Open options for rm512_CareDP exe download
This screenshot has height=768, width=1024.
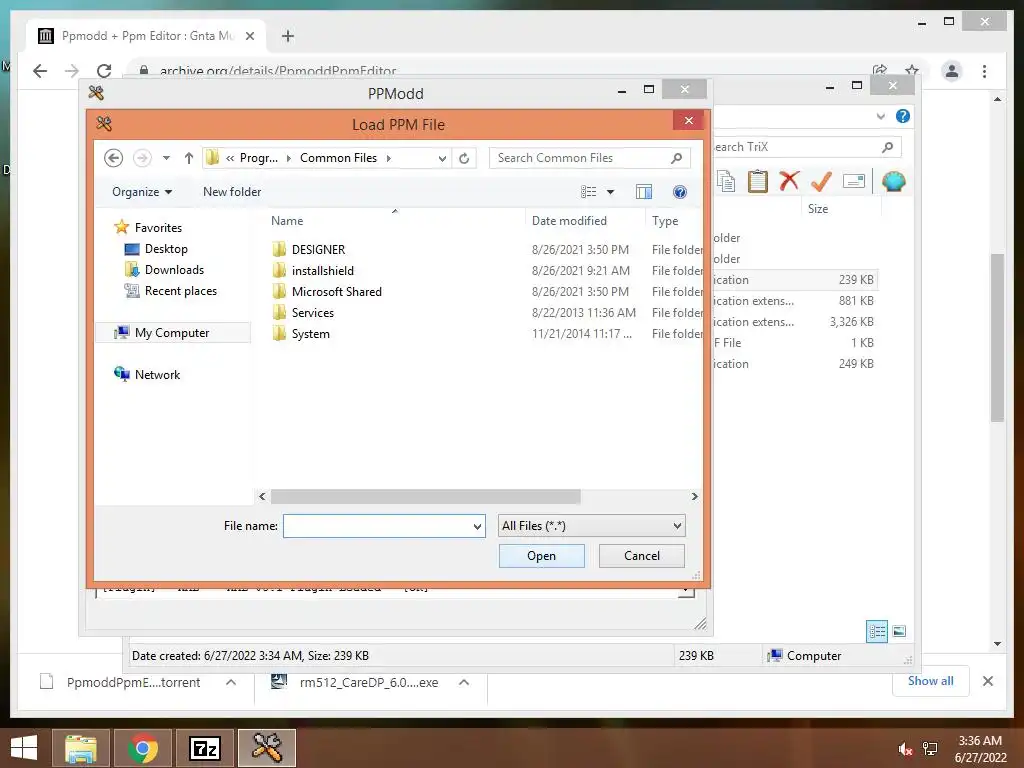(x=464, y=682)
